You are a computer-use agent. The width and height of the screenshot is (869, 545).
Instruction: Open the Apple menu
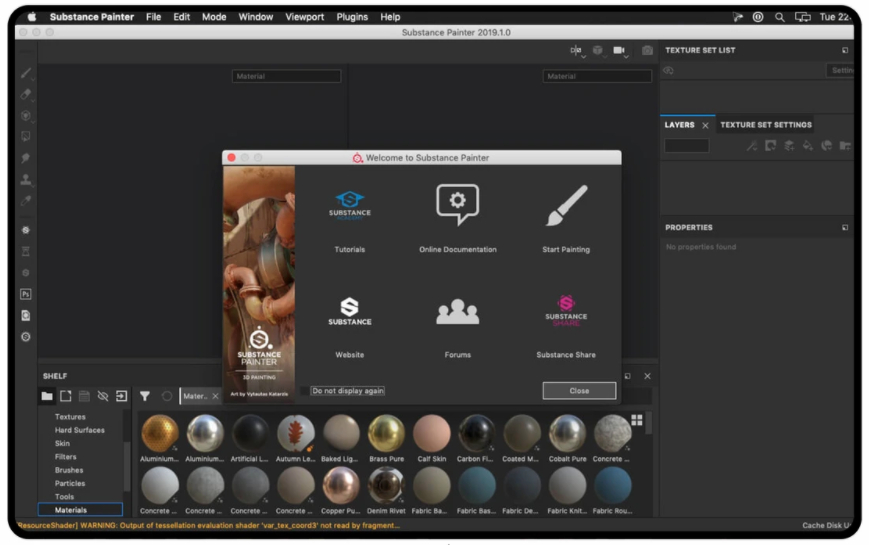coord(32,17)
